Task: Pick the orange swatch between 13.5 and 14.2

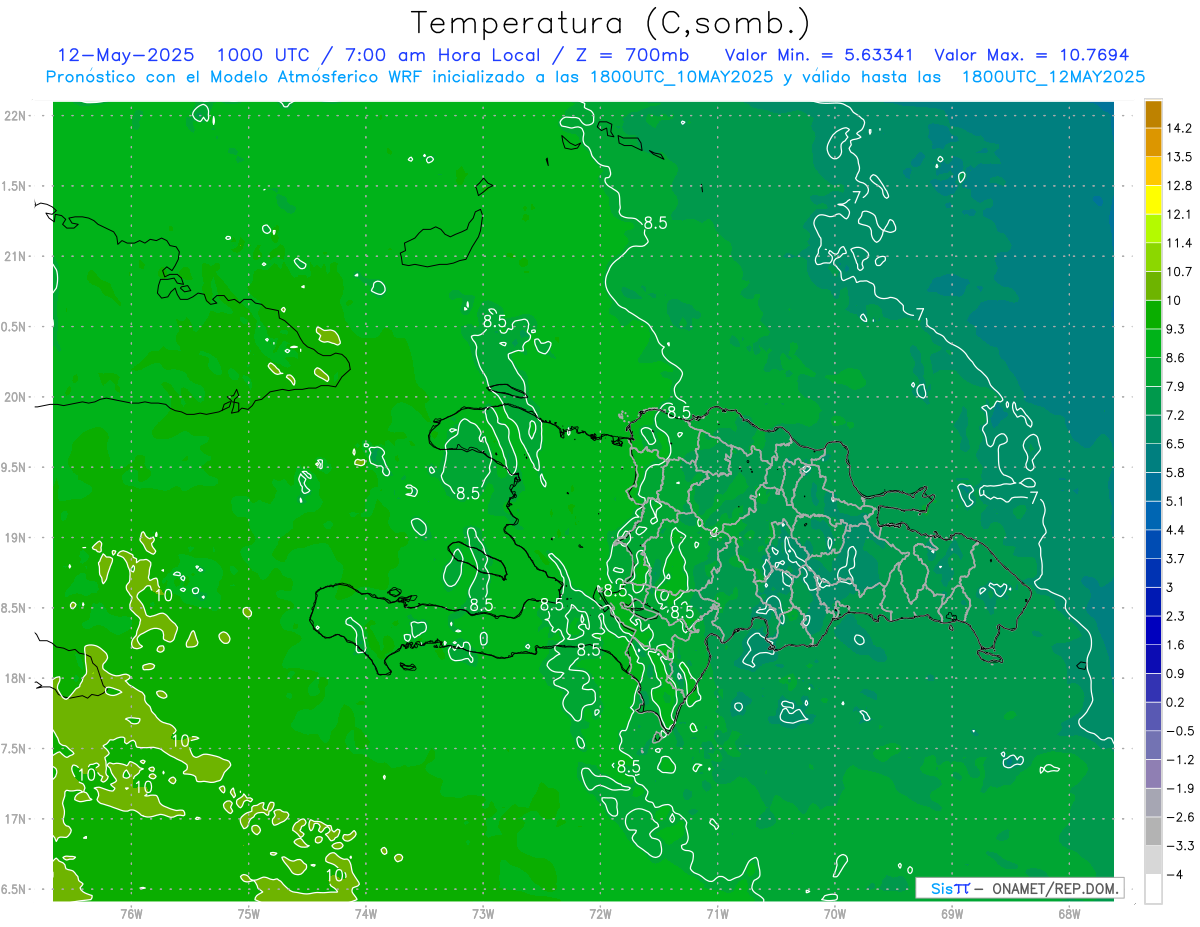Action: click(1153, 143)
